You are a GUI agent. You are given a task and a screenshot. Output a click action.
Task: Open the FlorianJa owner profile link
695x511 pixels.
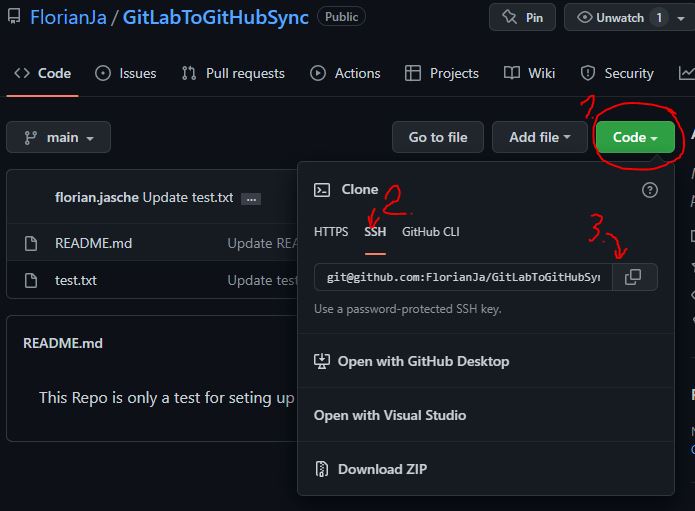point(68,17)
